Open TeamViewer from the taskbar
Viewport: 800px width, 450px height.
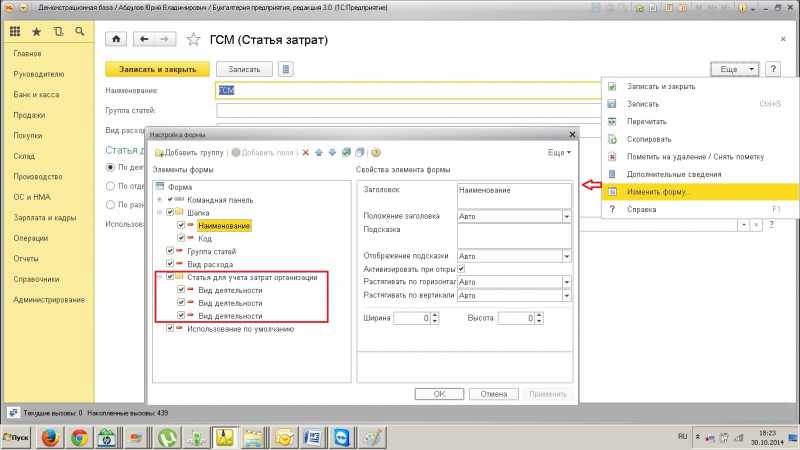pyautogui.click(x=342, y=438)
